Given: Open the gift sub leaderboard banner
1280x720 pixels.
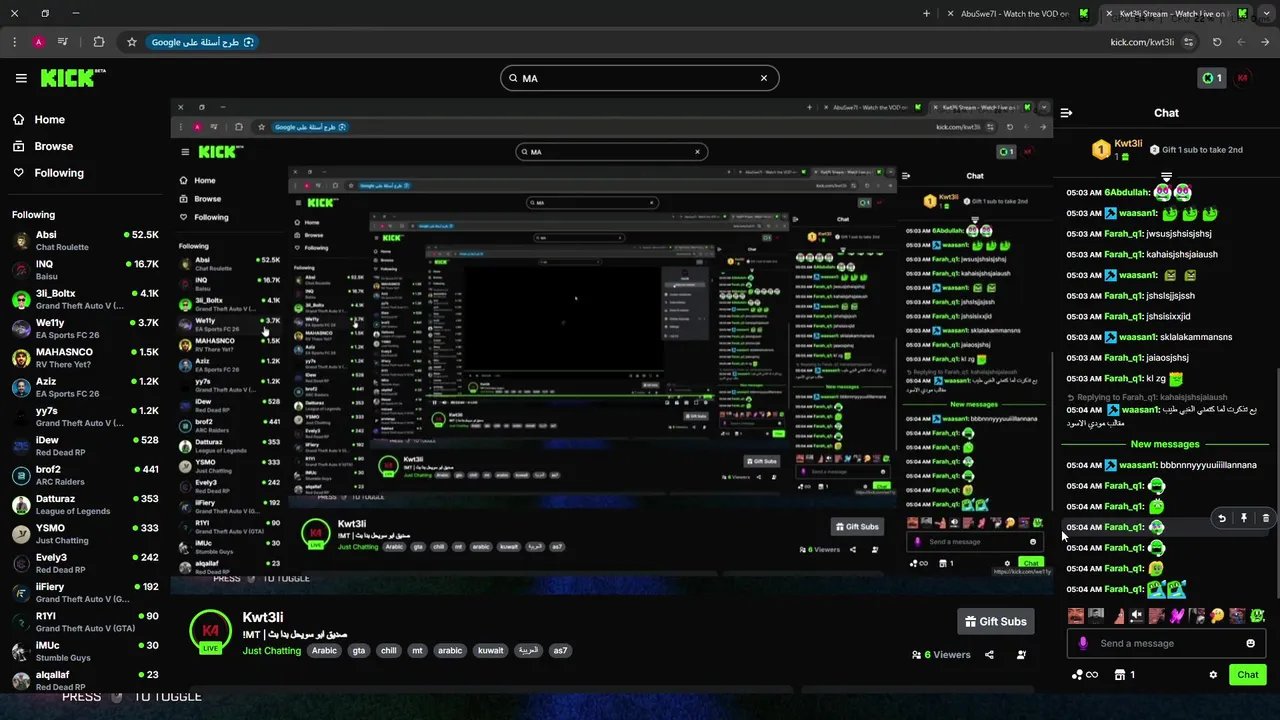Looking at the screenshot, I should [x=1166, y=150].
